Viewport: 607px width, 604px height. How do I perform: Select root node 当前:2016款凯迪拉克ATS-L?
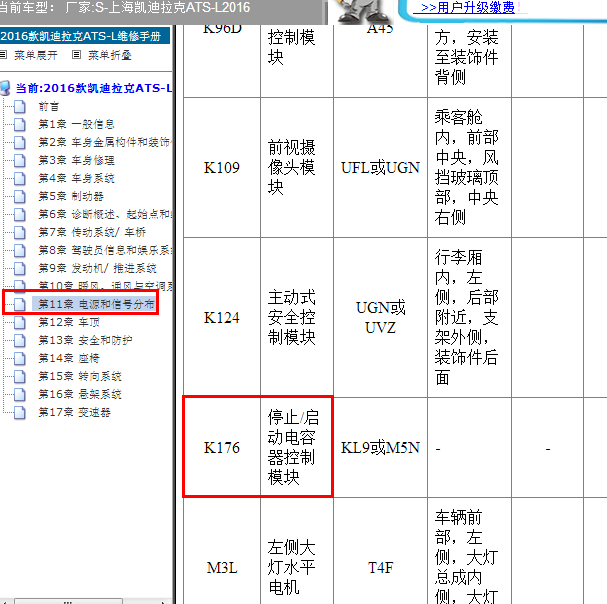coord(94,88)
